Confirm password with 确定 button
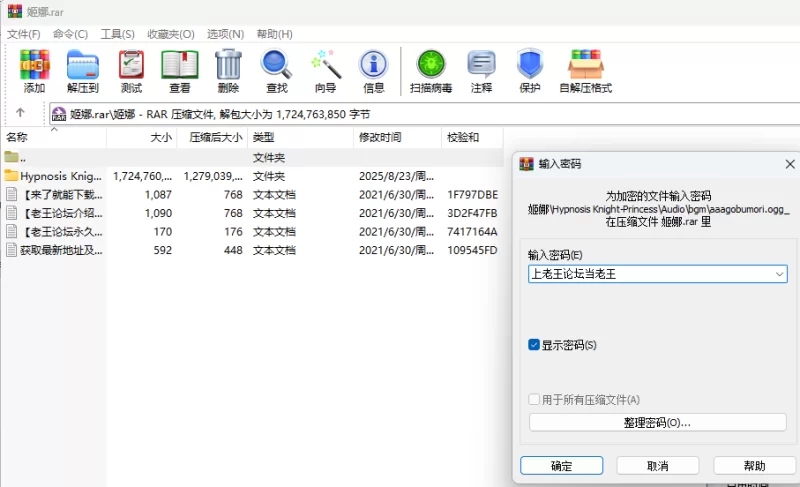The image size is (800, 487). point(562,466)
